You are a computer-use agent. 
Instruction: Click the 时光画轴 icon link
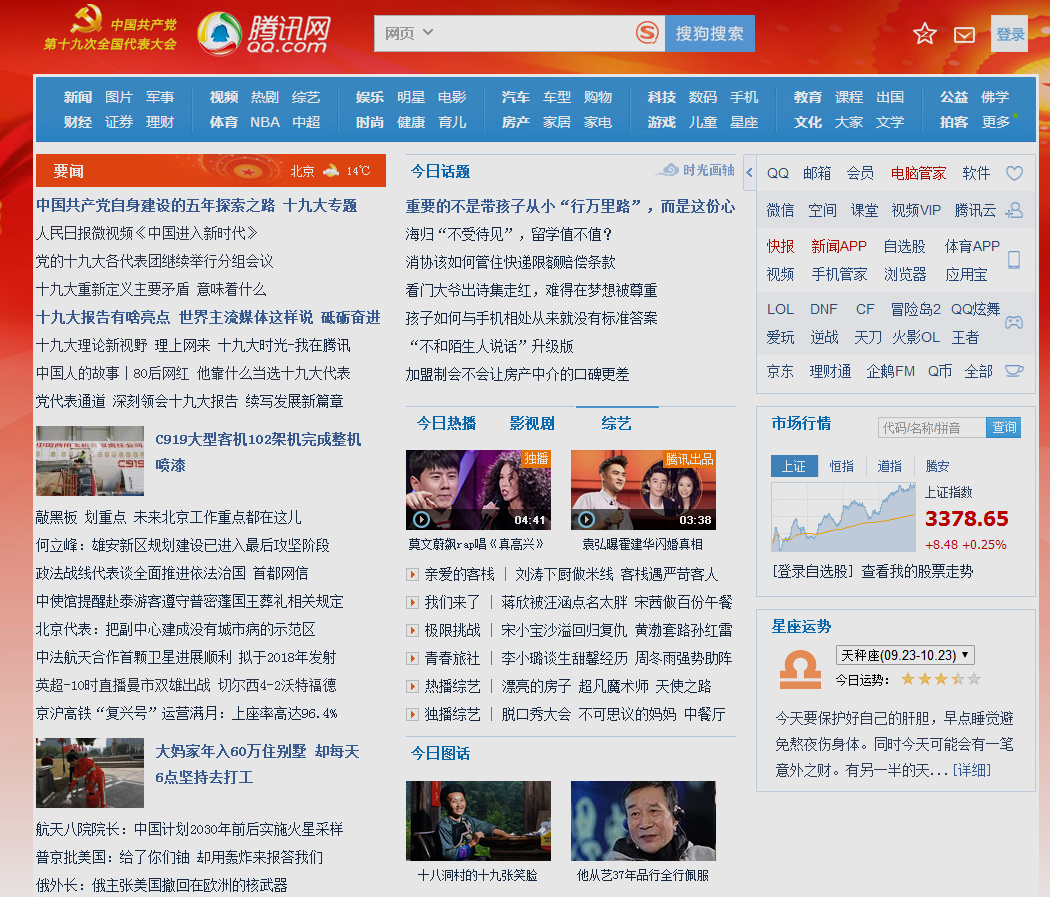697,170
